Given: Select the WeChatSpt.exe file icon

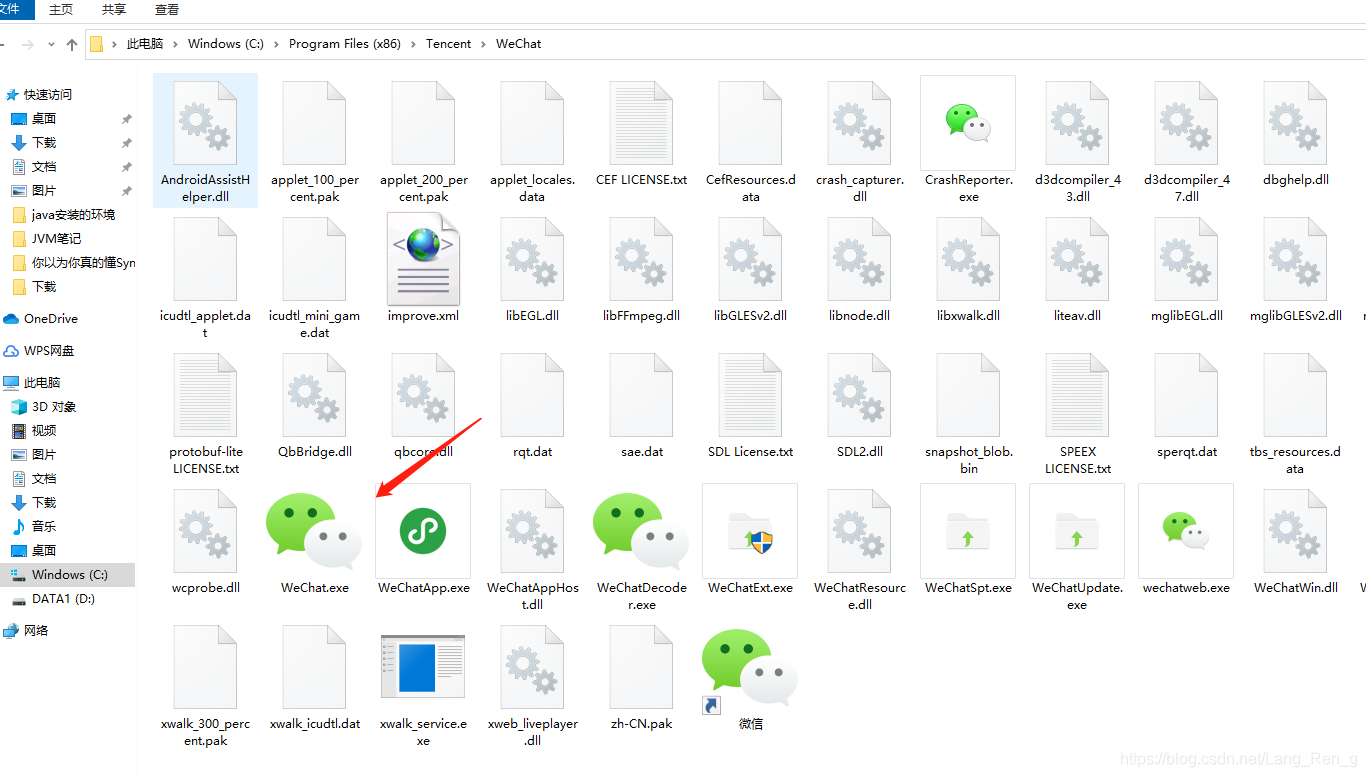Looking at the screenshot, I should 968,532.
